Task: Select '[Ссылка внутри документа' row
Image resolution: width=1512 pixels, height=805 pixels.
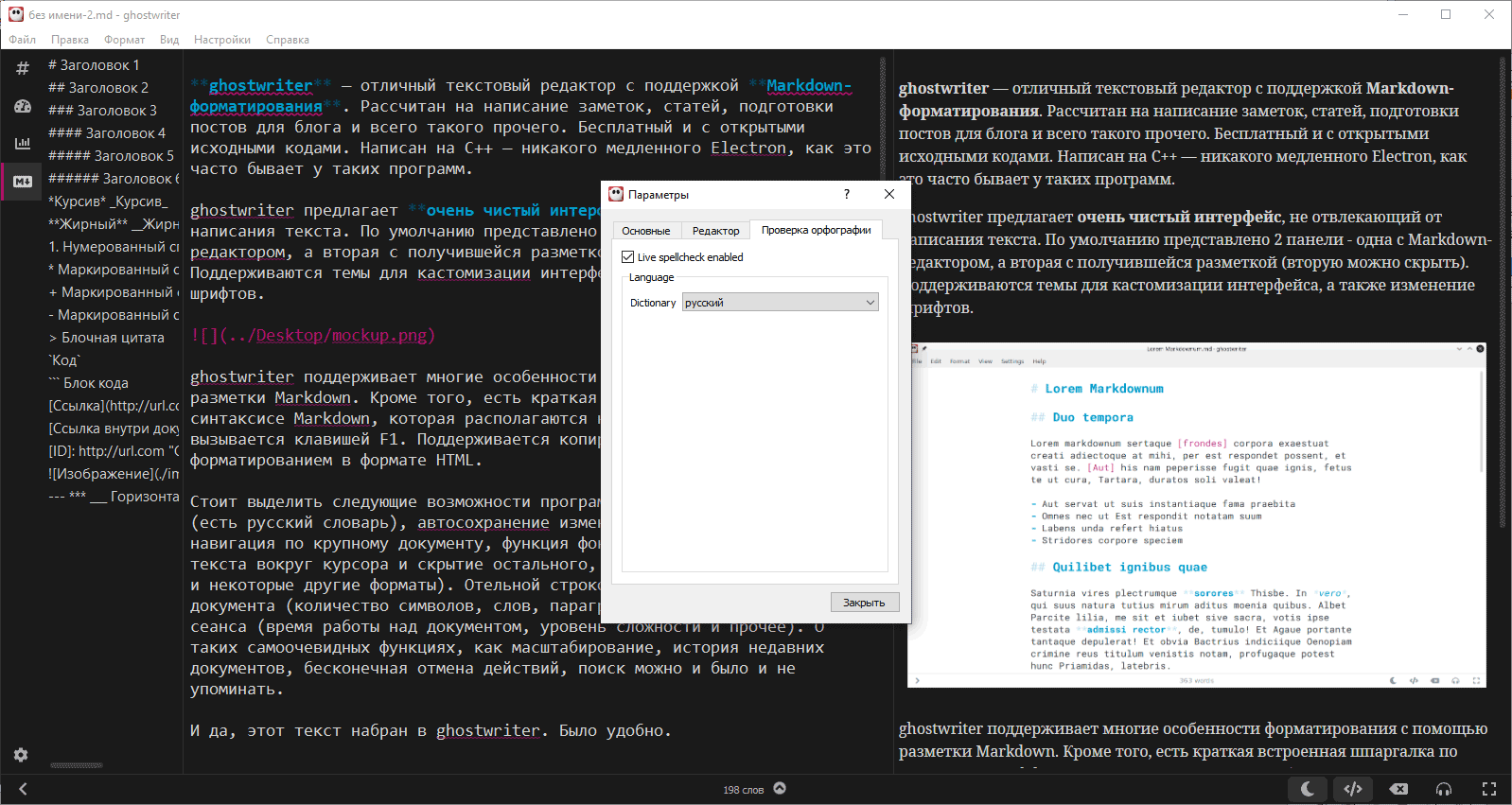Action: pos(113,429)
